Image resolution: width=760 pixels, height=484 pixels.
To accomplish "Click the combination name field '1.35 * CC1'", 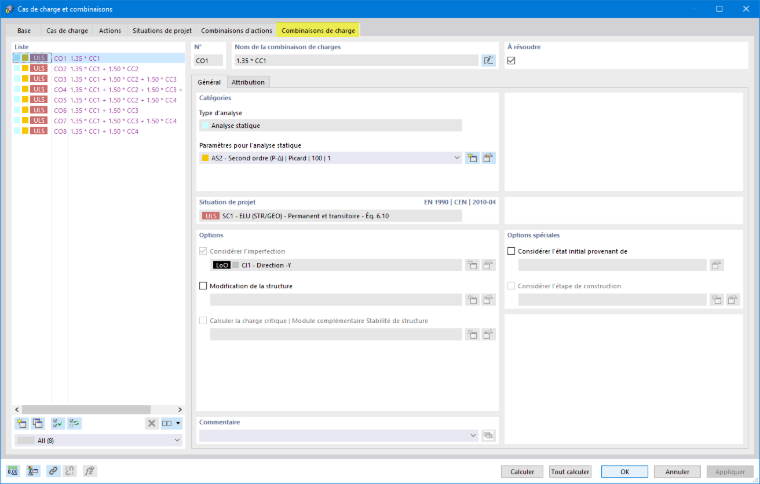I will coord(356,61).
